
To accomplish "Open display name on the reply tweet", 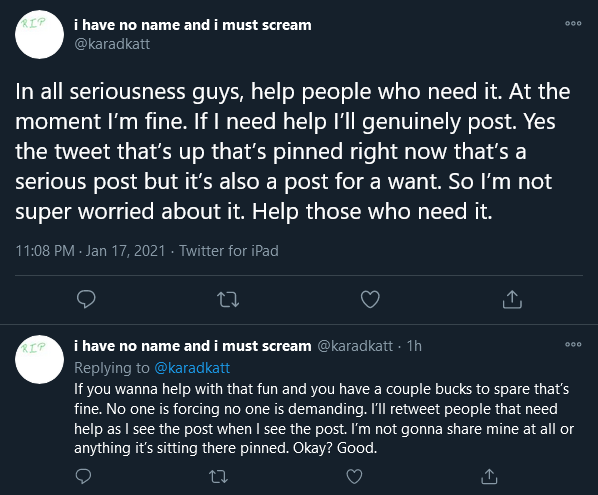I will [193, 346].
